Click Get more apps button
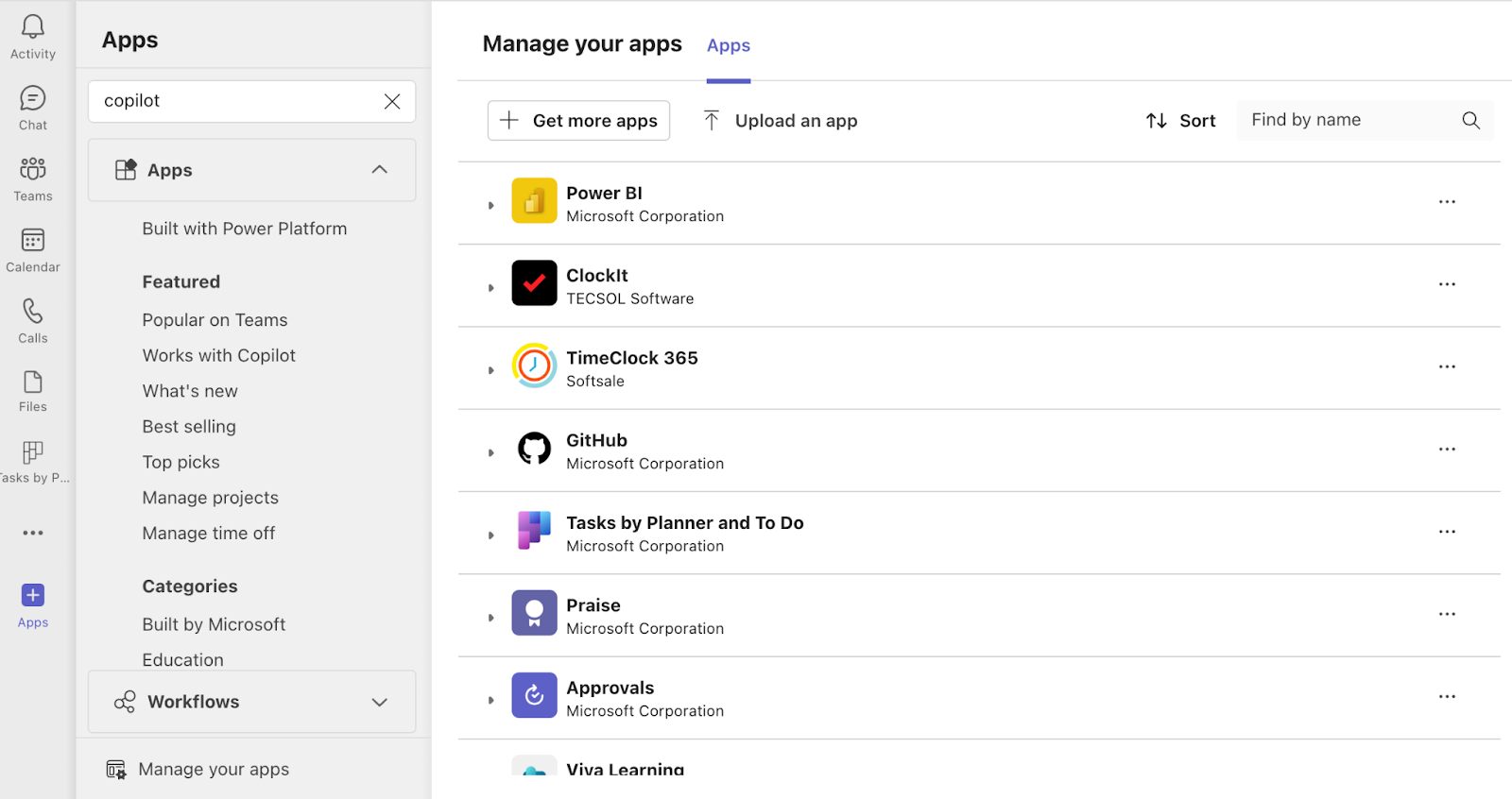This screenshot has width=1512, height=799. [578, 121]
